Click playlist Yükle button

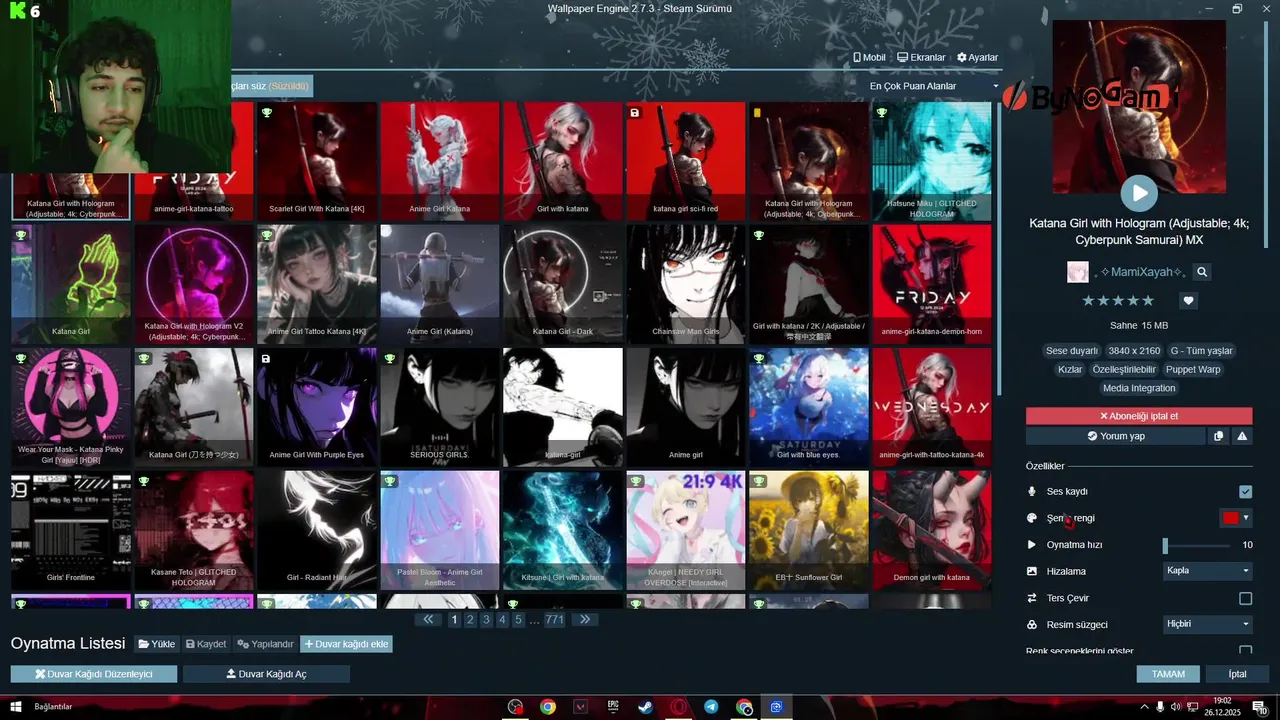(157, 644)
